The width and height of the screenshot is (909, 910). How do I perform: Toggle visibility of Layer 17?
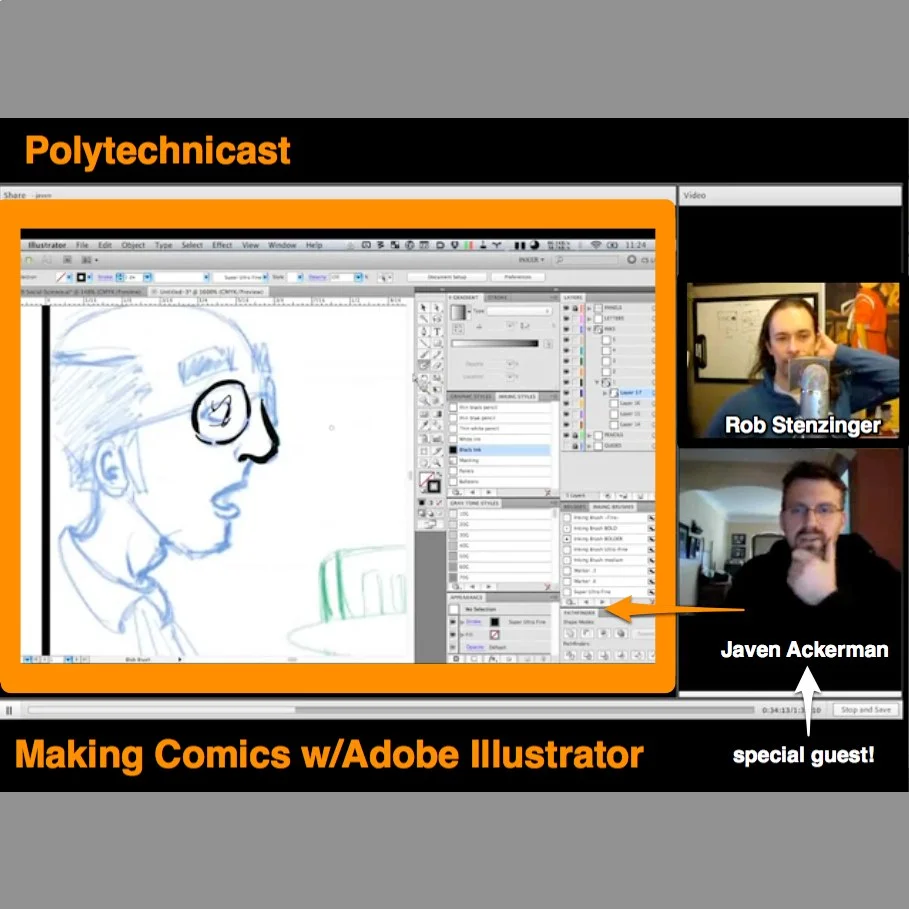567,393
